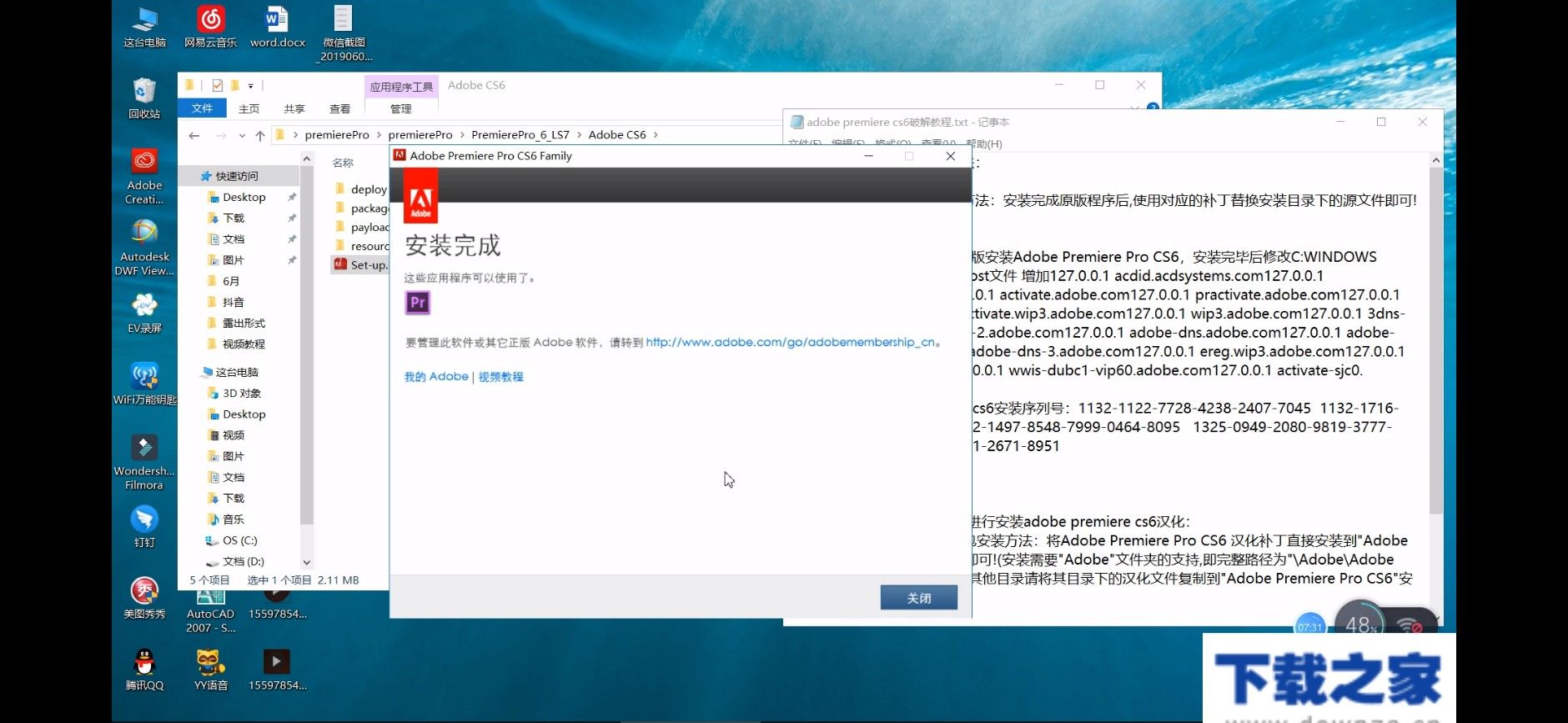
Task: Launch YY语音 desktop icon
Action: pyautogui.click(x=210, y=670)
